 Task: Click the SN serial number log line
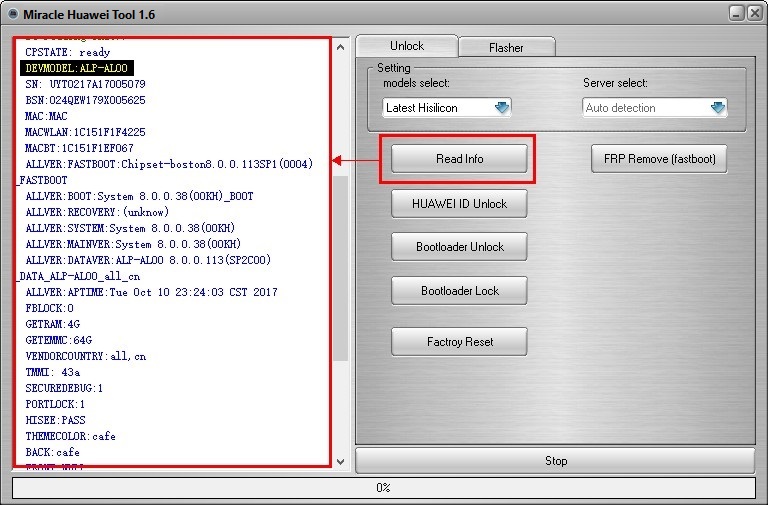point(85,84)
